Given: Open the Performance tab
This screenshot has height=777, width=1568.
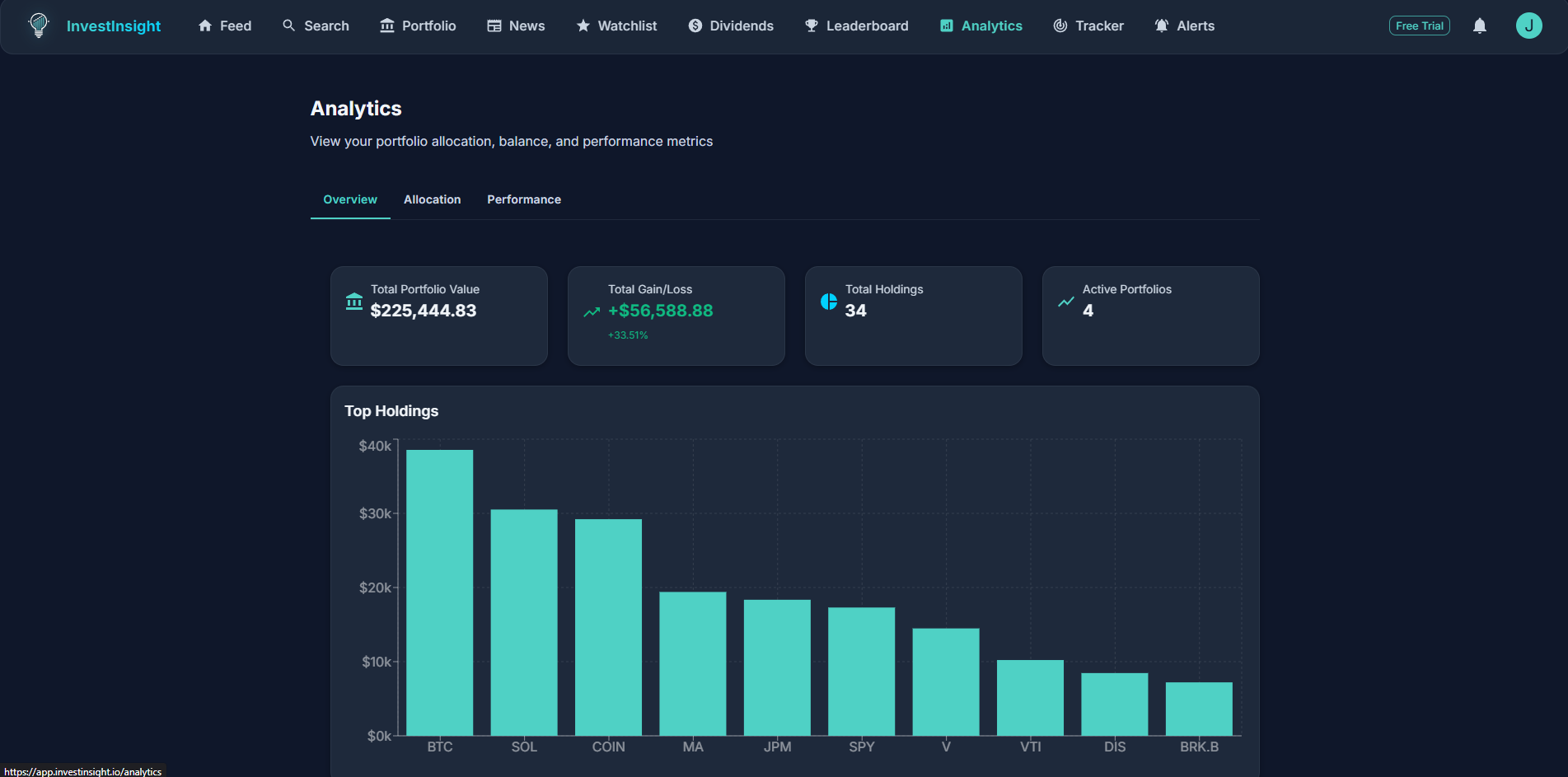Looking at the screenshot, I should (x=523, y=199).
